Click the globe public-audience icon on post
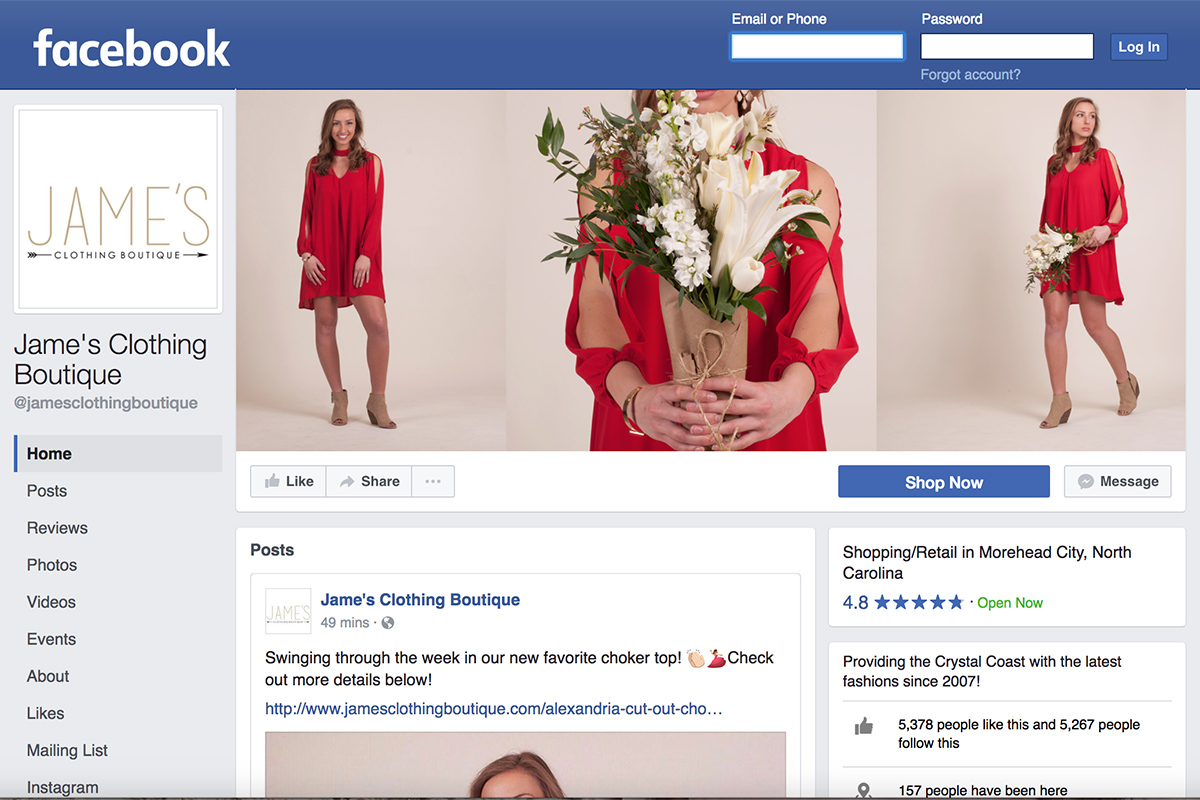1200x800 pixels. [388, 623]
